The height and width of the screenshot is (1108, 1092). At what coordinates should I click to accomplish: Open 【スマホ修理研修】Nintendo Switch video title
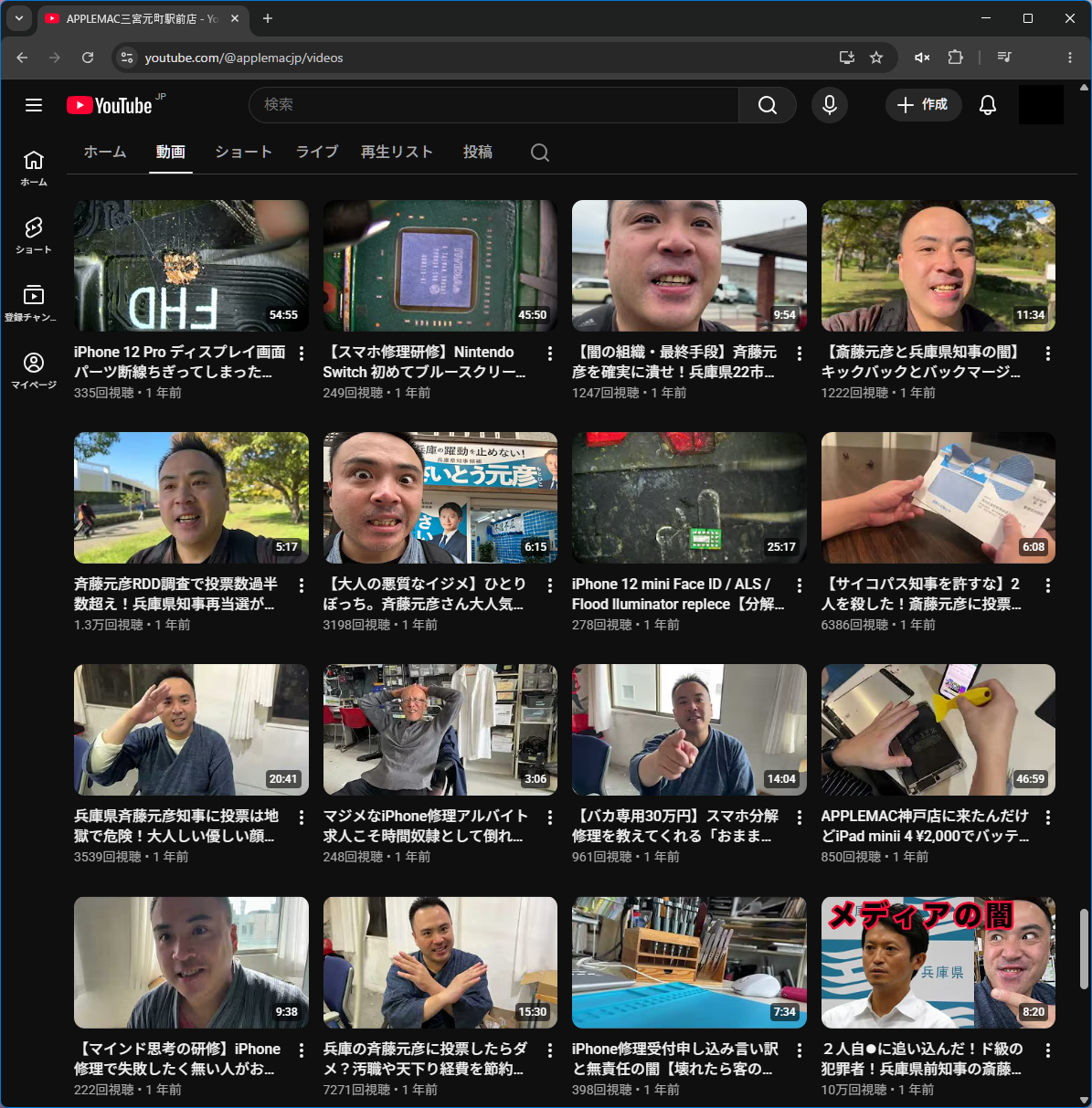[424, 362]
